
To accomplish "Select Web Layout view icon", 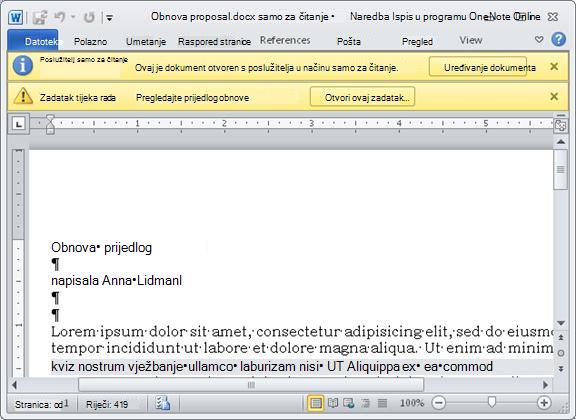I will coord(349,403).
